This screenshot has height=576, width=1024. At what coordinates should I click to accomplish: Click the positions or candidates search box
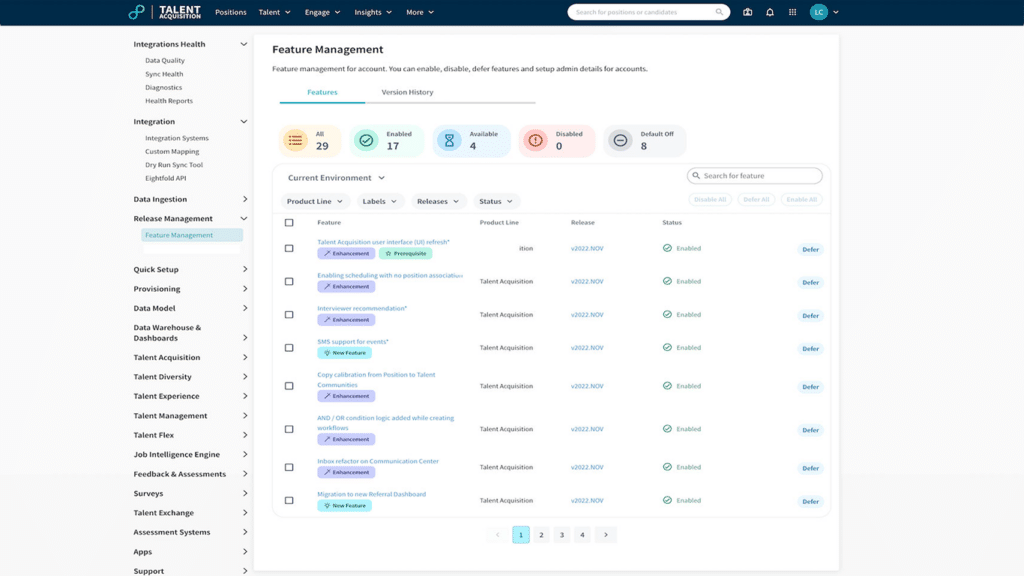tap(648, 12)
